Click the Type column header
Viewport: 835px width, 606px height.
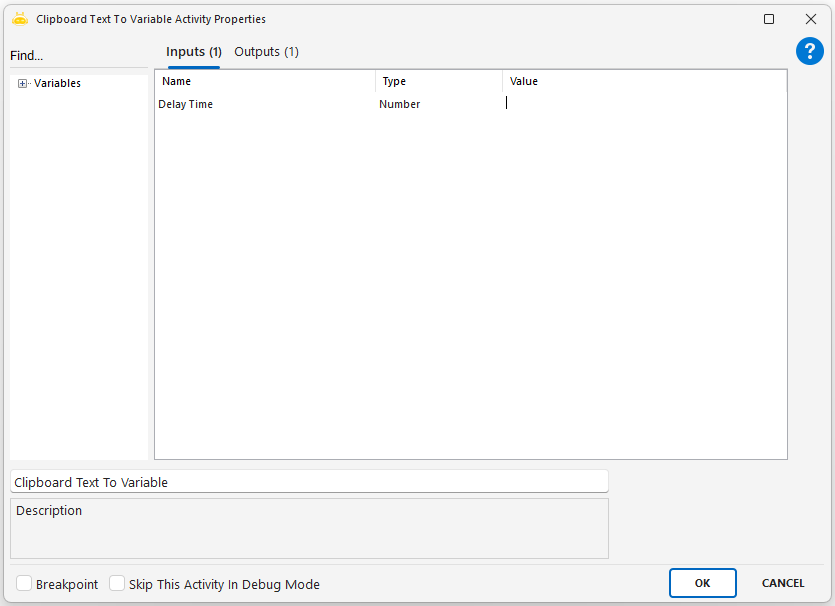click(x=439, y=82)
